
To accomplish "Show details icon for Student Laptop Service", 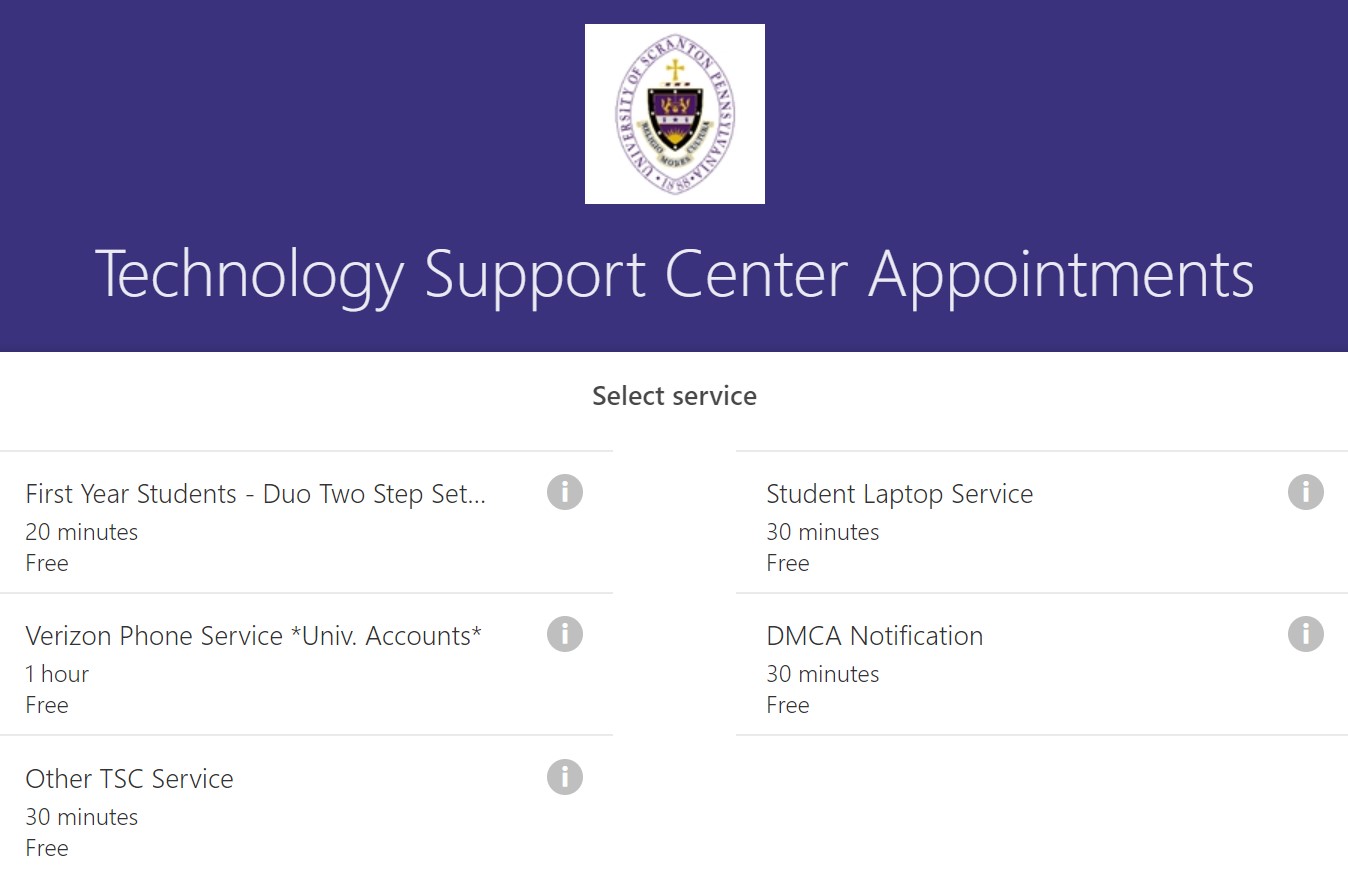I will pyautogui.click(x=1306, y=492).
